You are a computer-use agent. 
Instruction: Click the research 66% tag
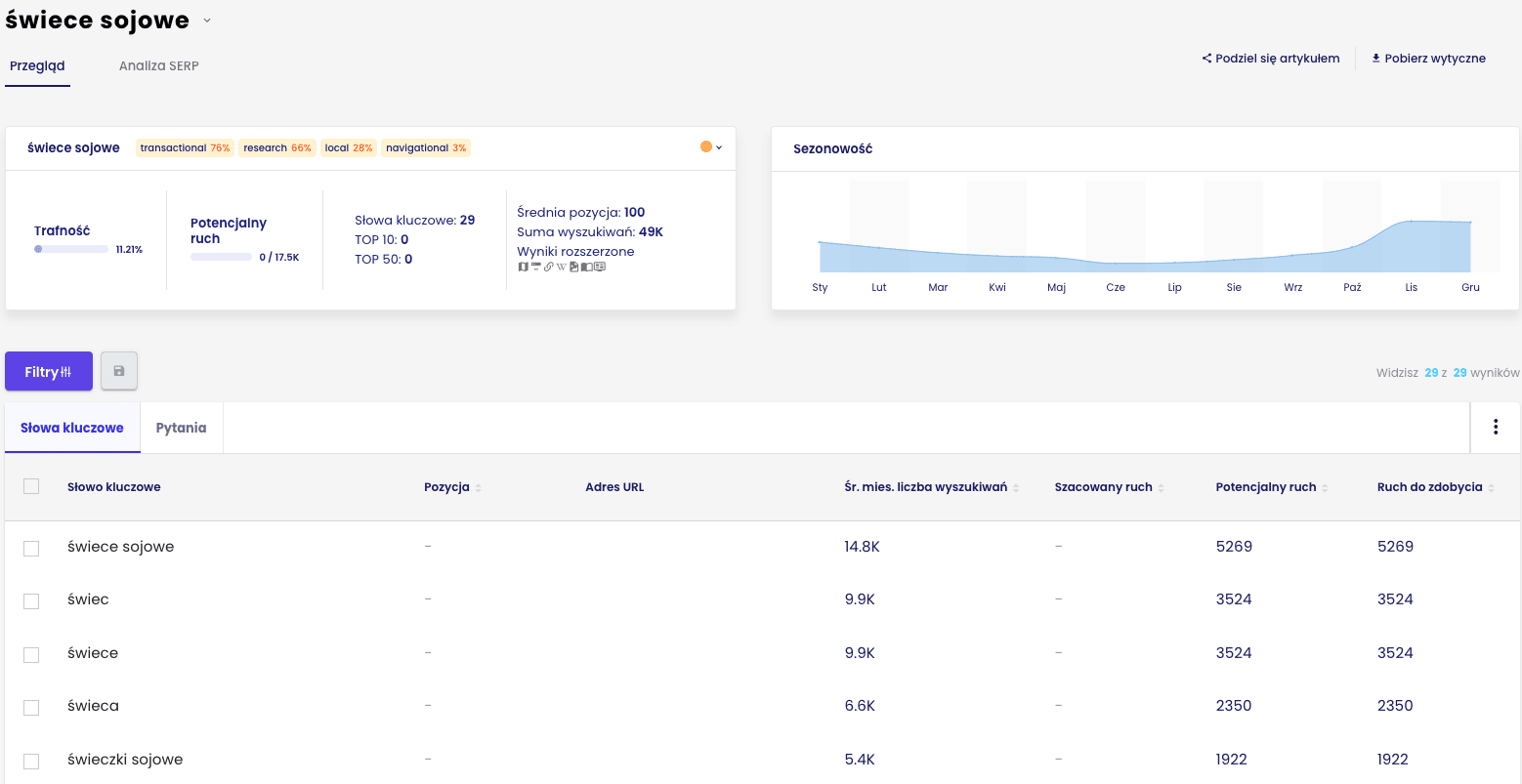click(277, 148)
